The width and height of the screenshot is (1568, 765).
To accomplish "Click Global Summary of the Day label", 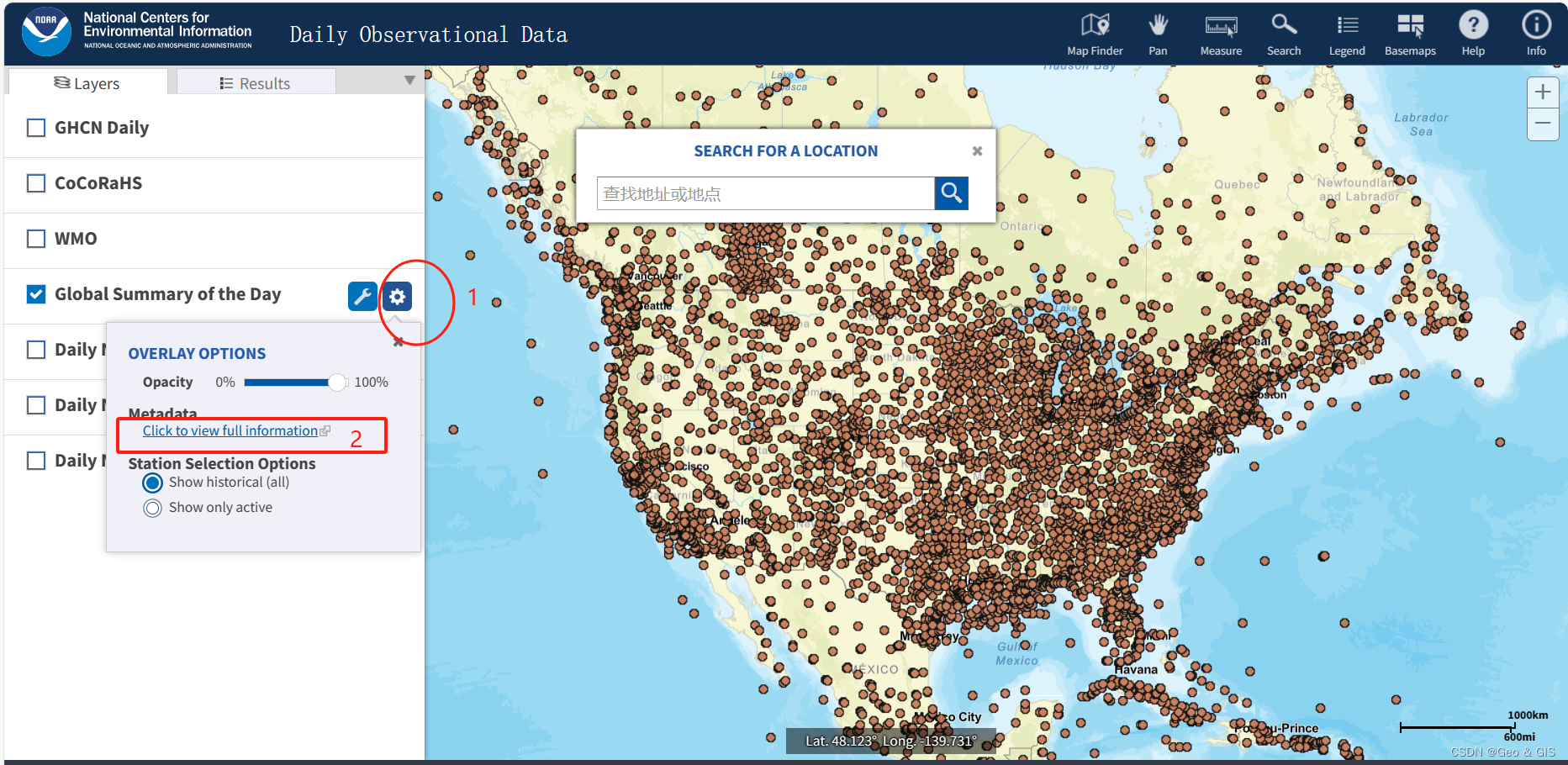I will tap(168, 294).
